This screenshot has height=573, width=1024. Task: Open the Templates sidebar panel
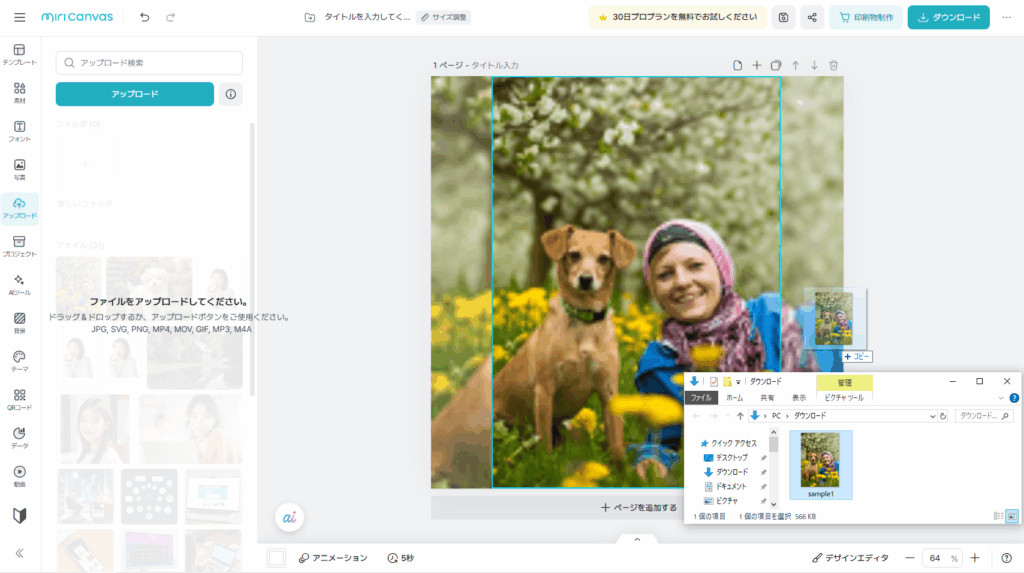point(20,55)
